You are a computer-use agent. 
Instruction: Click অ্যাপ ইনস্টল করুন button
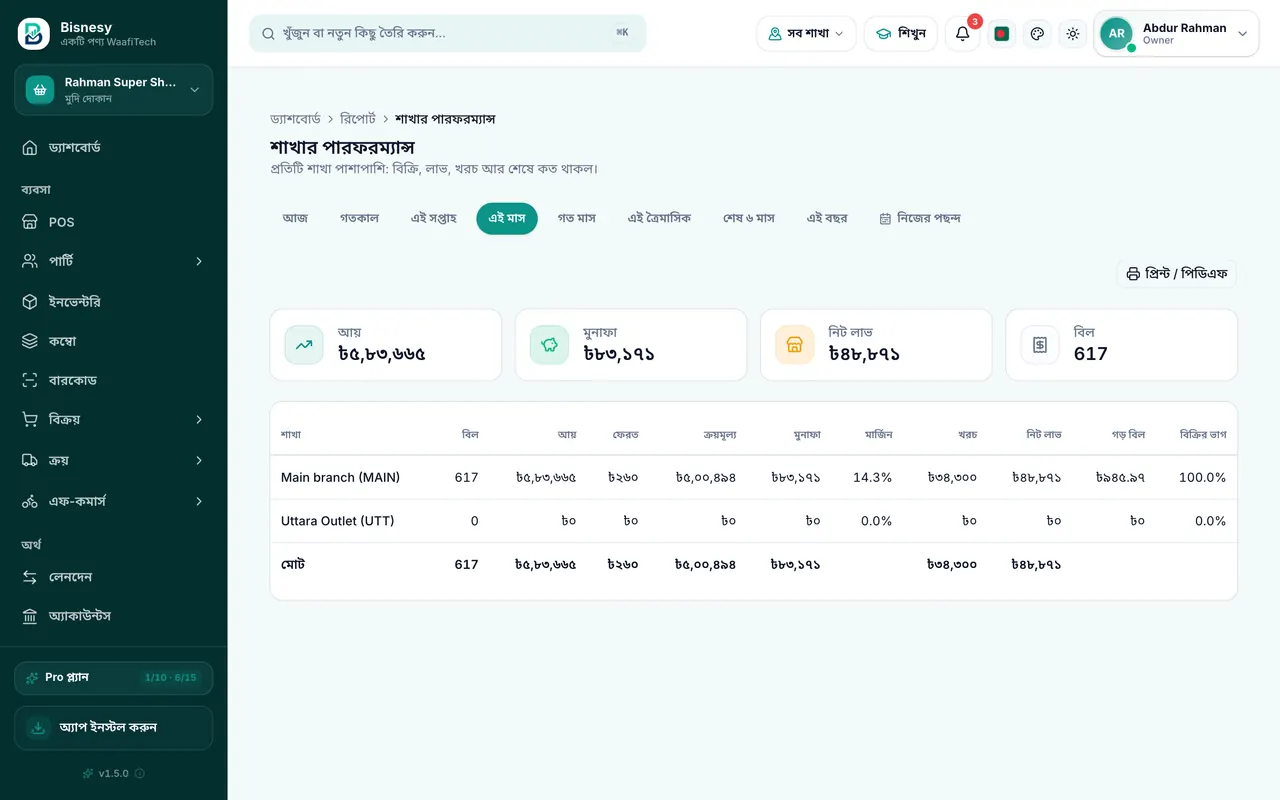pyautogui.click(x=114, y=728)
